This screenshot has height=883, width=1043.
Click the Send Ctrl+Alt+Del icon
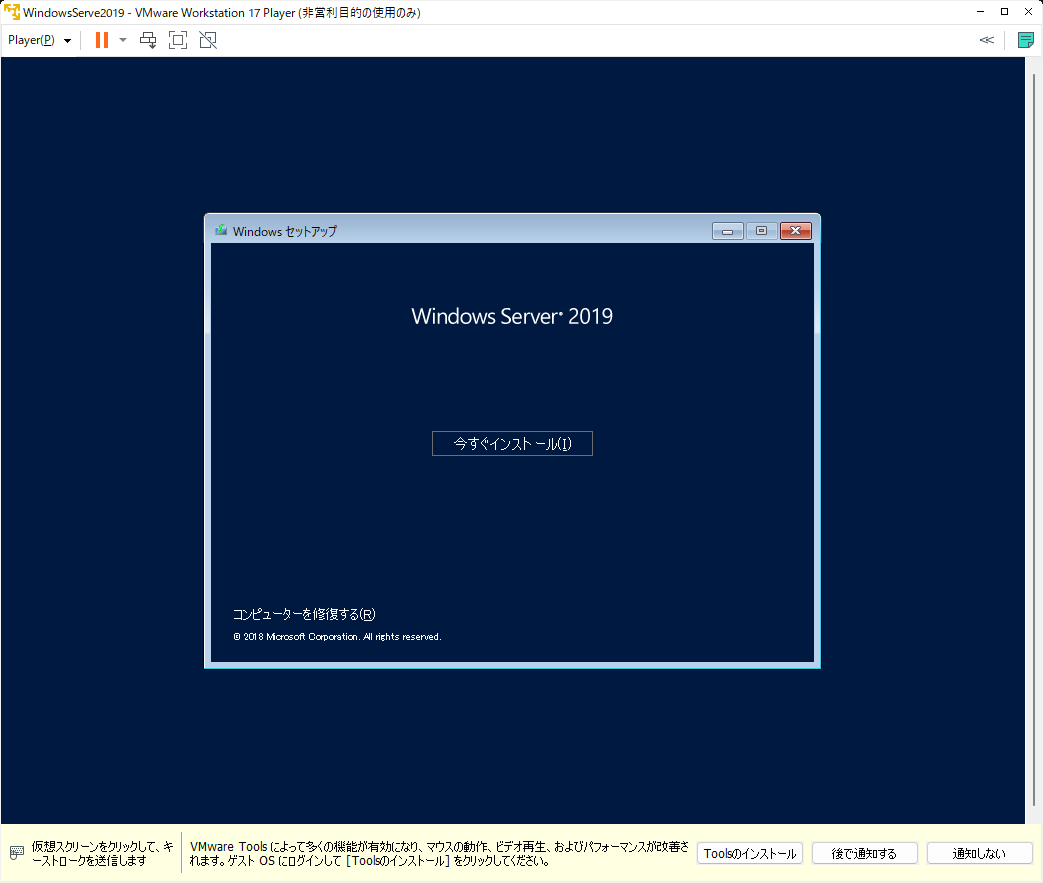pos(148,40)
